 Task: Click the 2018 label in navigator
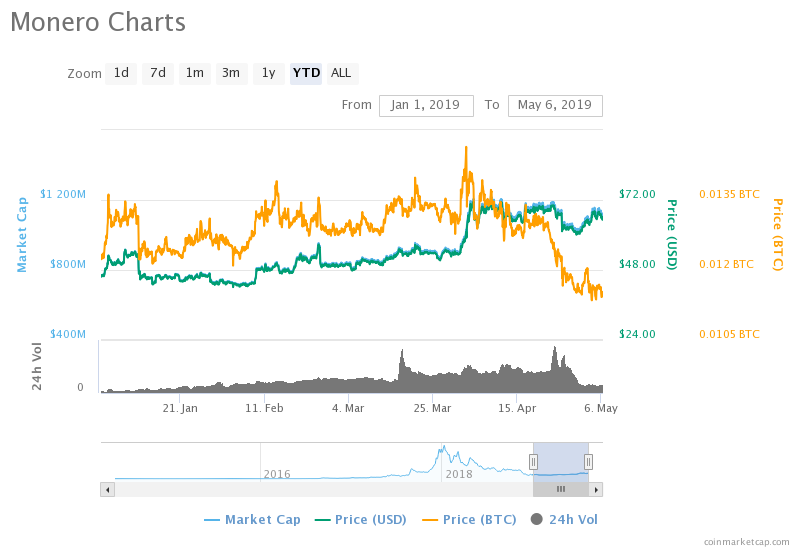[x=459, y=474]
